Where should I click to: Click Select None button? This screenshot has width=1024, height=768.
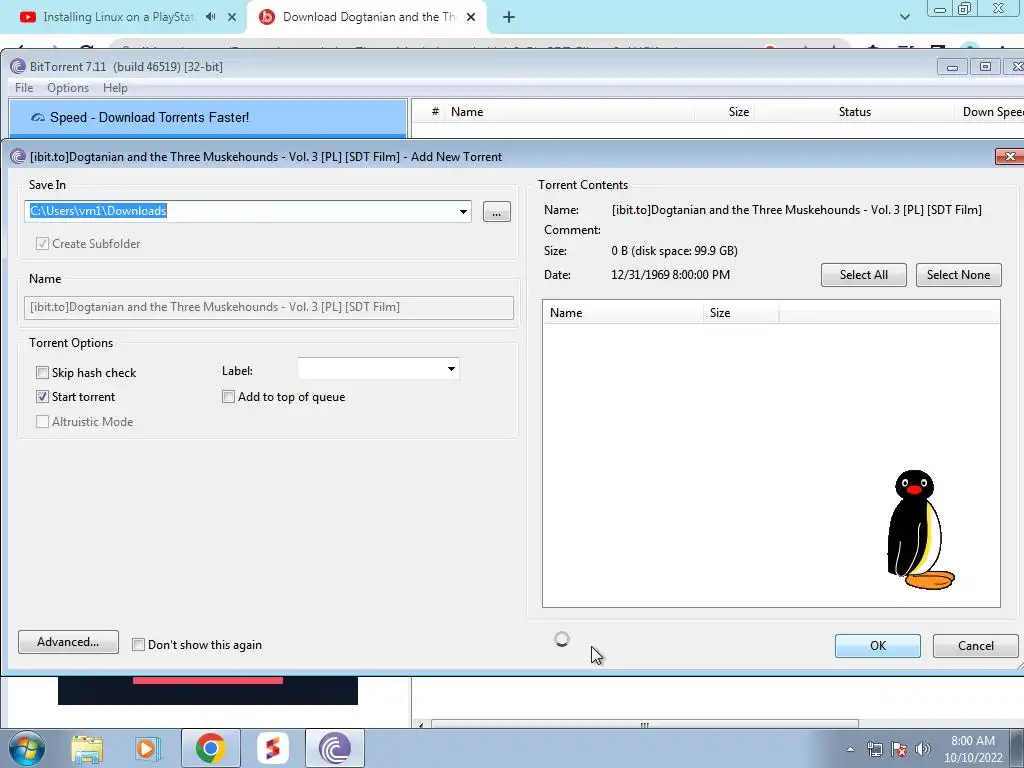point(958,275)
